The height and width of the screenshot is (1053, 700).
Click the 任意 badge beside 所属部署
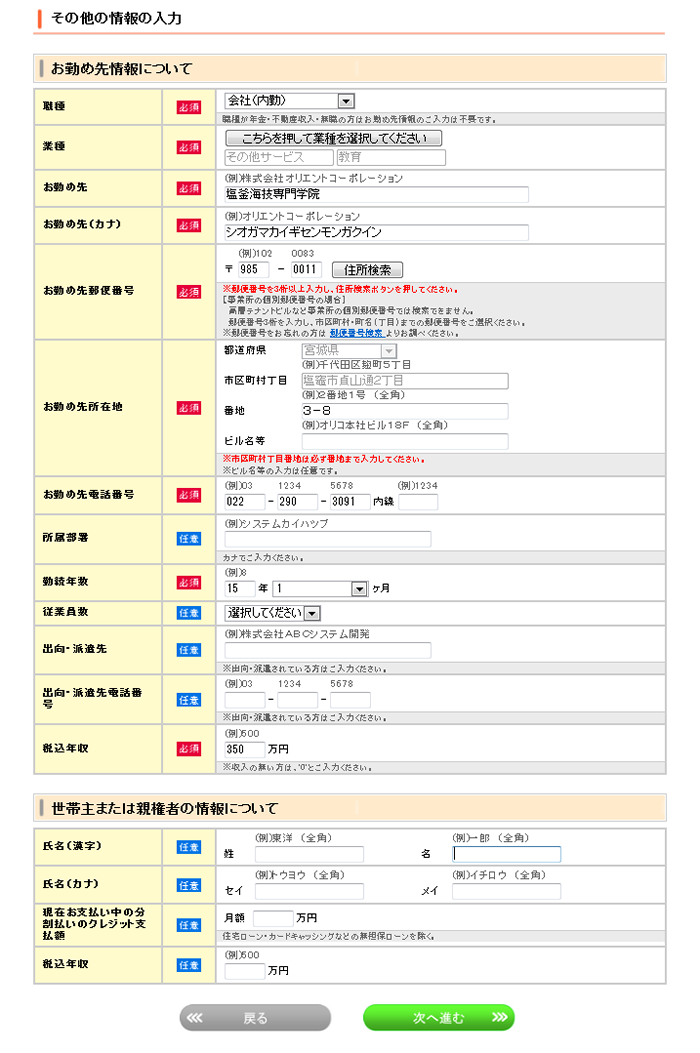tap(189, 539)
